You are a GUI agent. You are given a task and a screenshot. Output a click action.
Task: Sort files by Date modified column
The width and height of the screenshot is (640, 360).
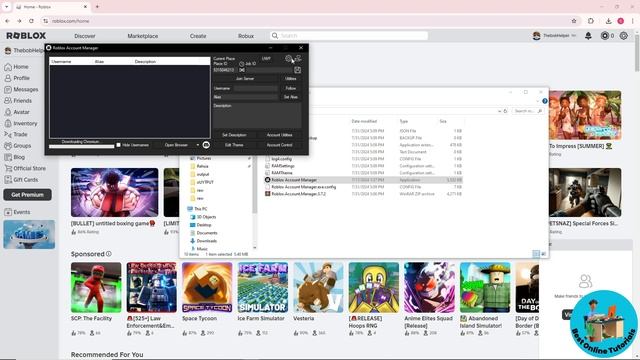pyautogui.click(x=364, y=121)
